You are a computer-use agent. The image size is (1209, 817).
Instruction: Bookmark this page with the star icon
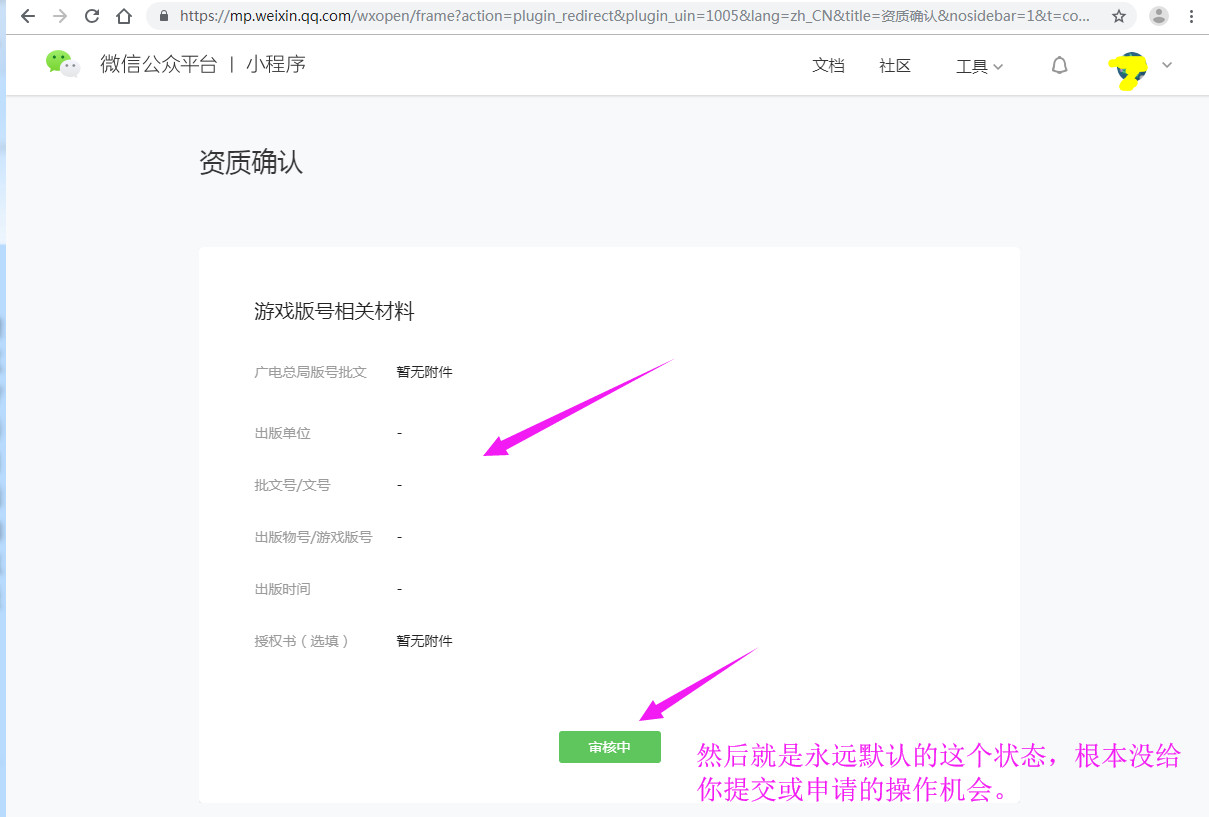pyautogui.click(x=1119, y=16)
